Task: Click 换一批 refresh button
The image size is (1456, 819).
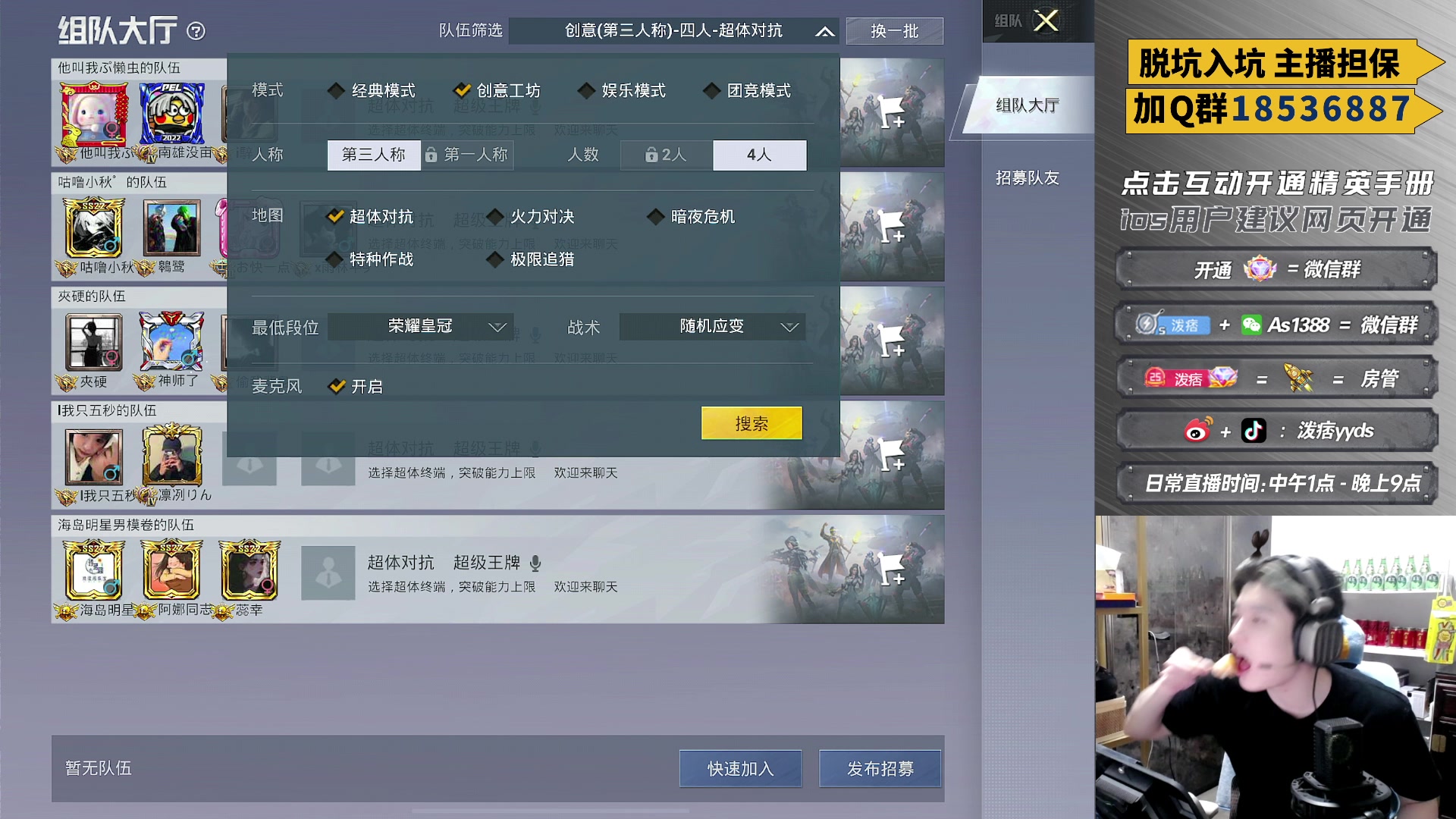Action: (895, 31)
